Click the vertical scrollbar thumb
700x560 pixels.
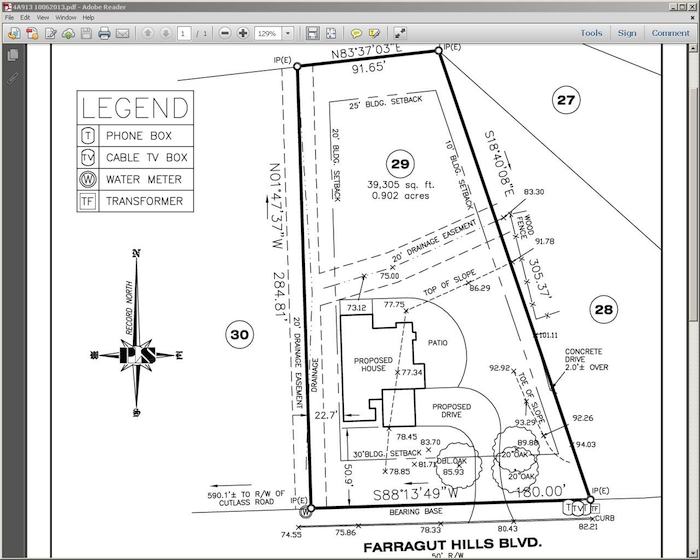click(x=693, y=204)
